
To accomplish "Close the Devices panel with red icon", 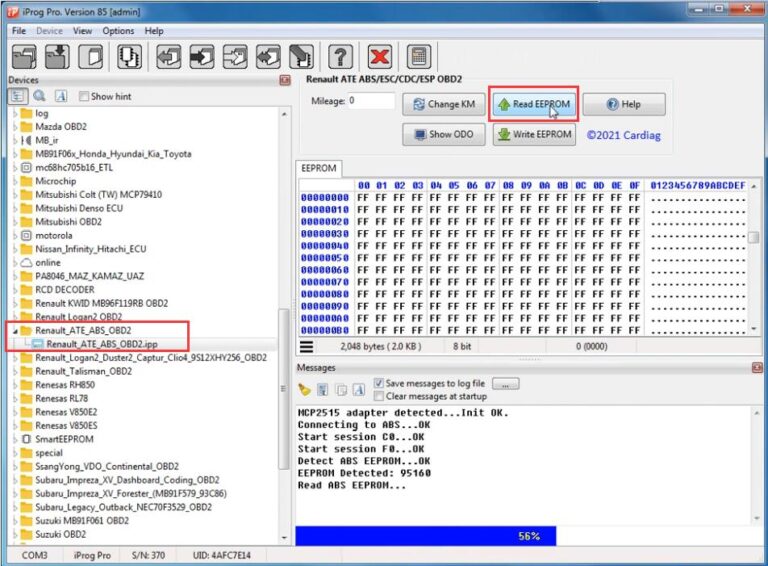I will (285, 80).
